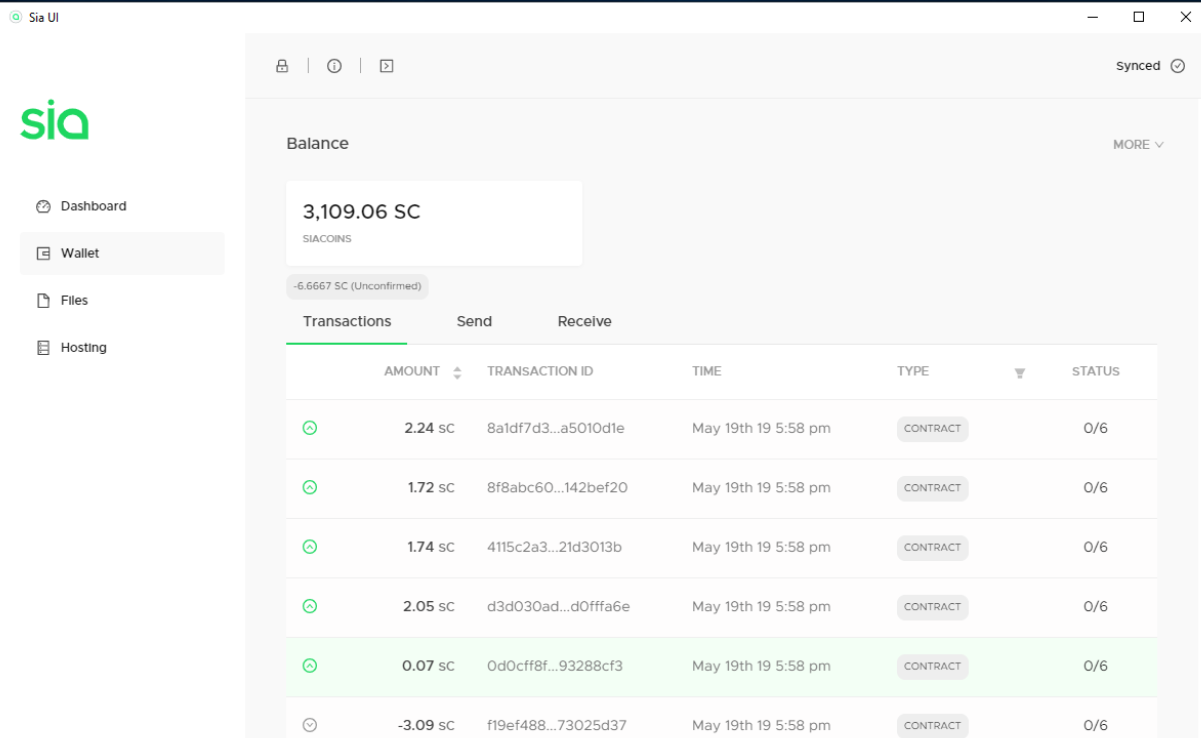Click the outgoing arrow on the -3.09 SC transaction
This screenshot has height=738, width=1201.
pyautogui.click(x=310, y=725)
